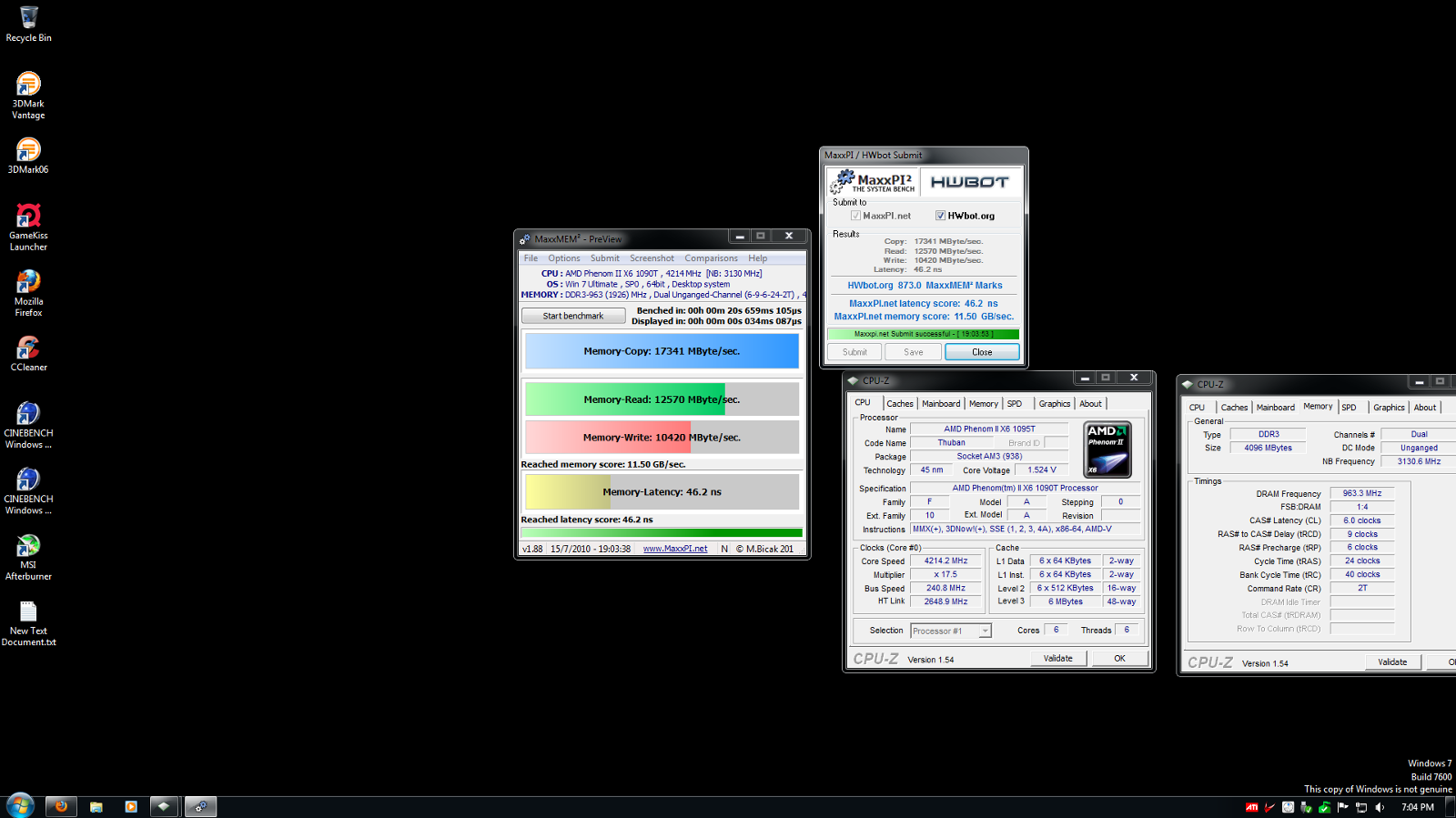Select SPD tab in right CPU-Z window
This screenshot has height=818, width=1456.
pos(1349,408)
